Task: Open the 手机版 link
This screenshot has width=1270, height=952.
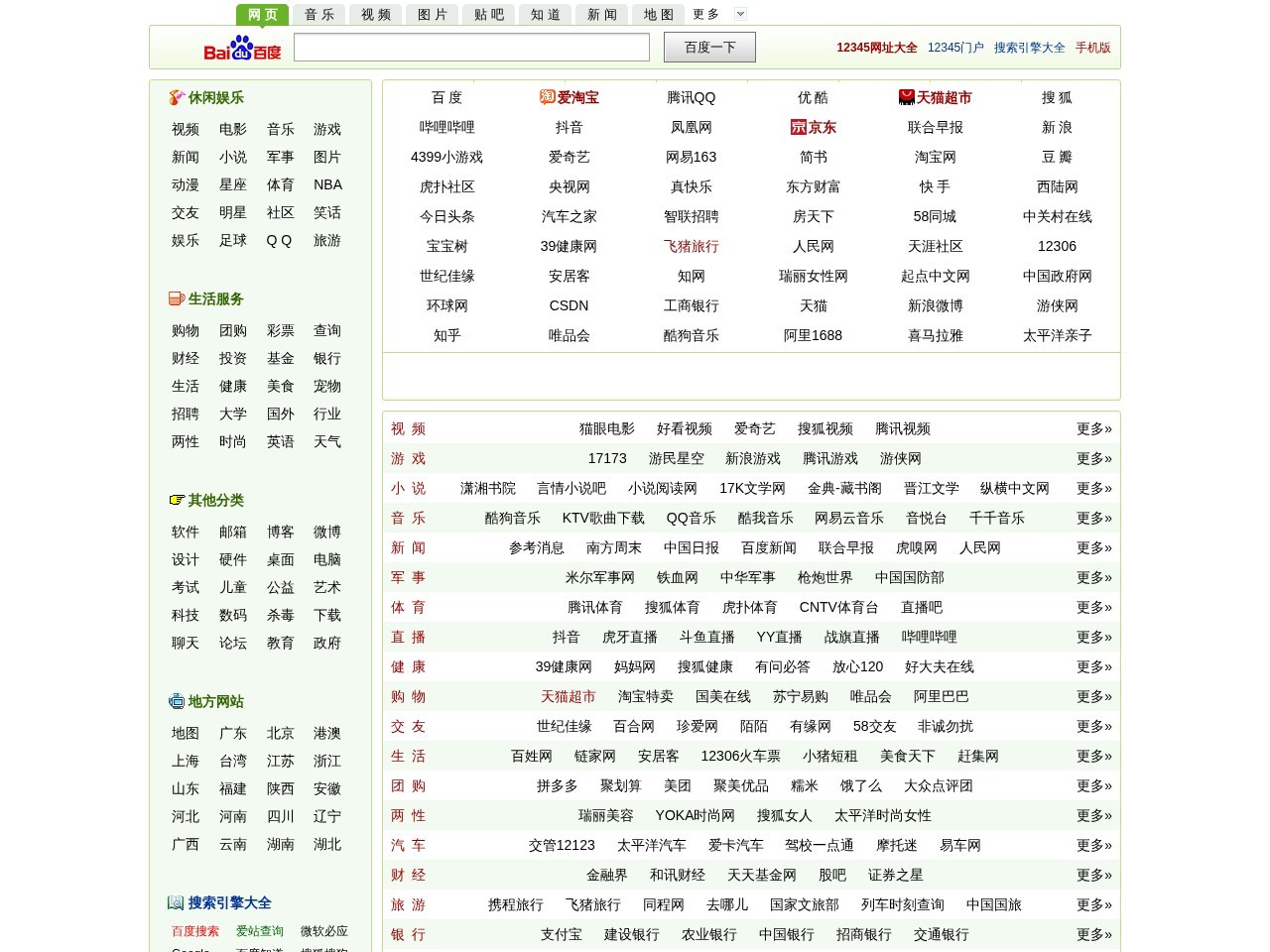Action: [x=1095, y=47]
